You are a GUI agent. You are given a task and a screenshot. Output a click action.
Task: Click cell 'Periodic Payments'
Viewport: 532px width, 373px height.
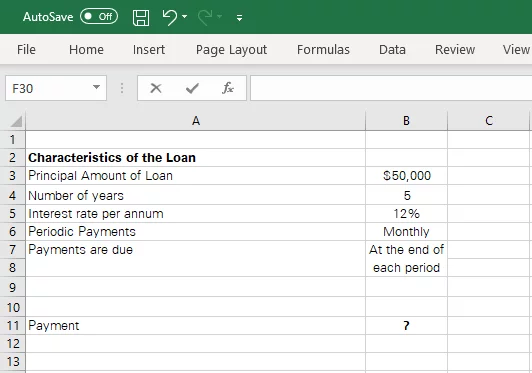coord(195,232)
